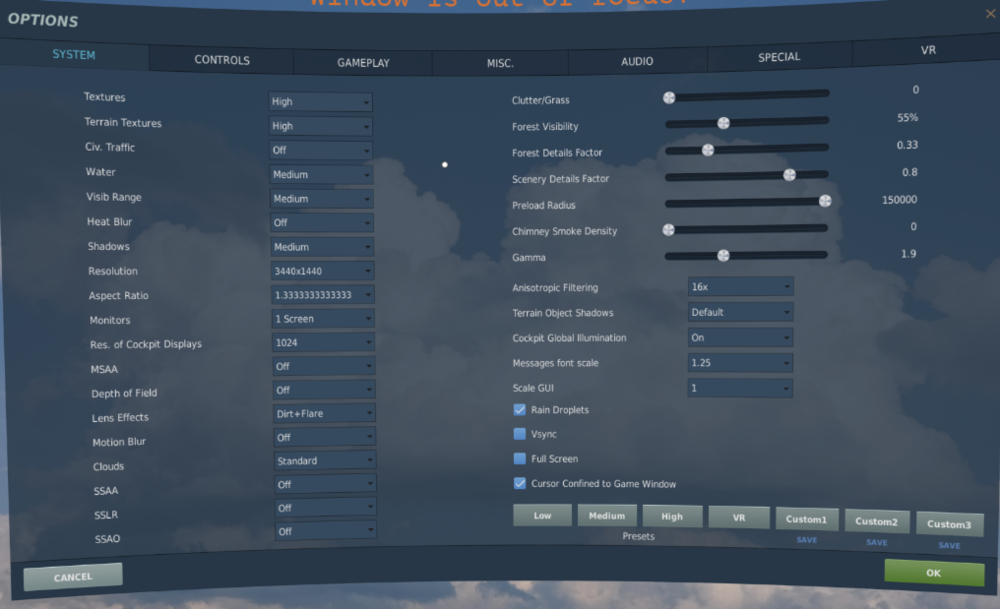This screenshot has height=609, width=1000.
Task: Open the Clouds Standard dropdown
Action: click(x=325, y=460)
